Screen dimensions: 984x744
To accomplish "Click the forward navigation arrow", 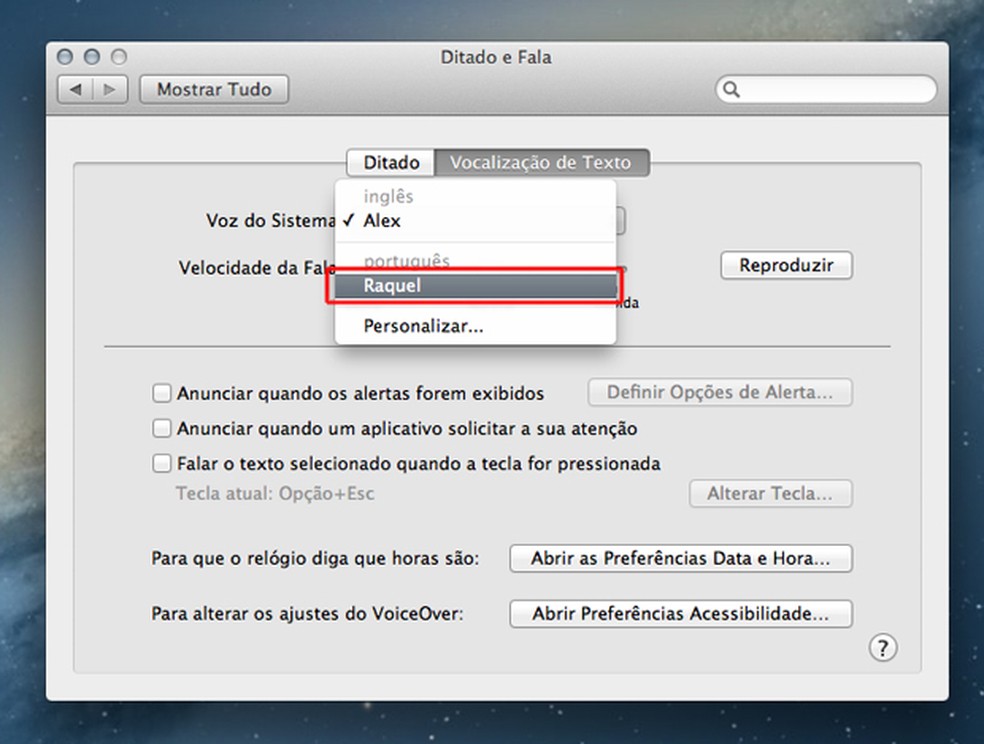I will click(x=110, y=89).
